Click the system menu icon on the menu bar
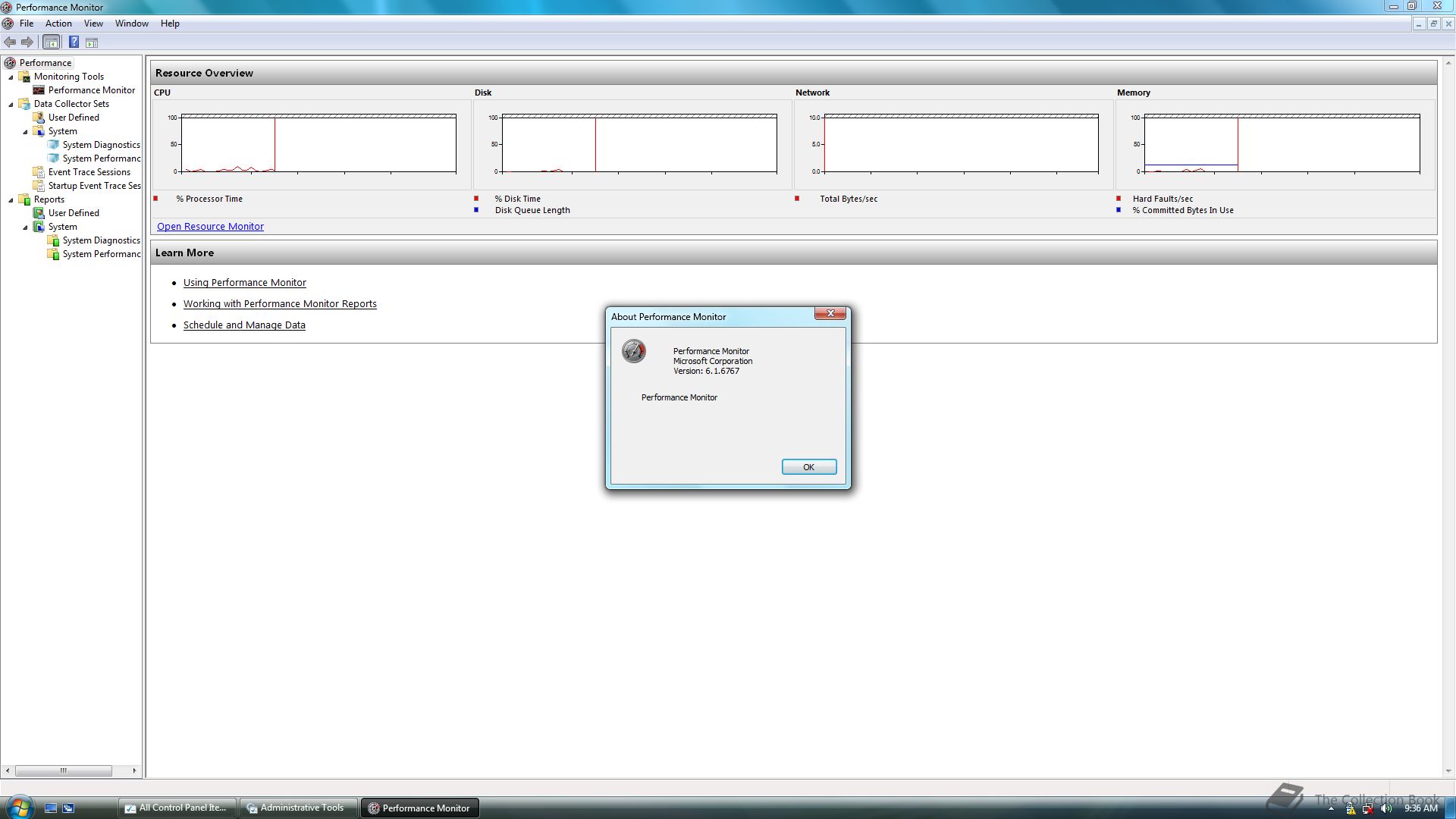Screen dimensions: 1456x819 tap(8, 24)
